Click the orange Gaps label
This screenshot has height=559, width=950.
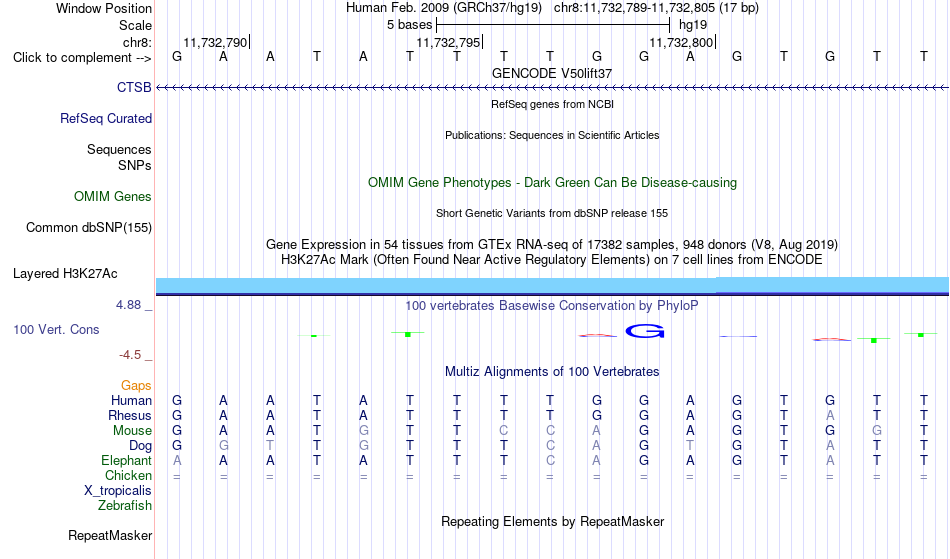(x=136, y=385)
